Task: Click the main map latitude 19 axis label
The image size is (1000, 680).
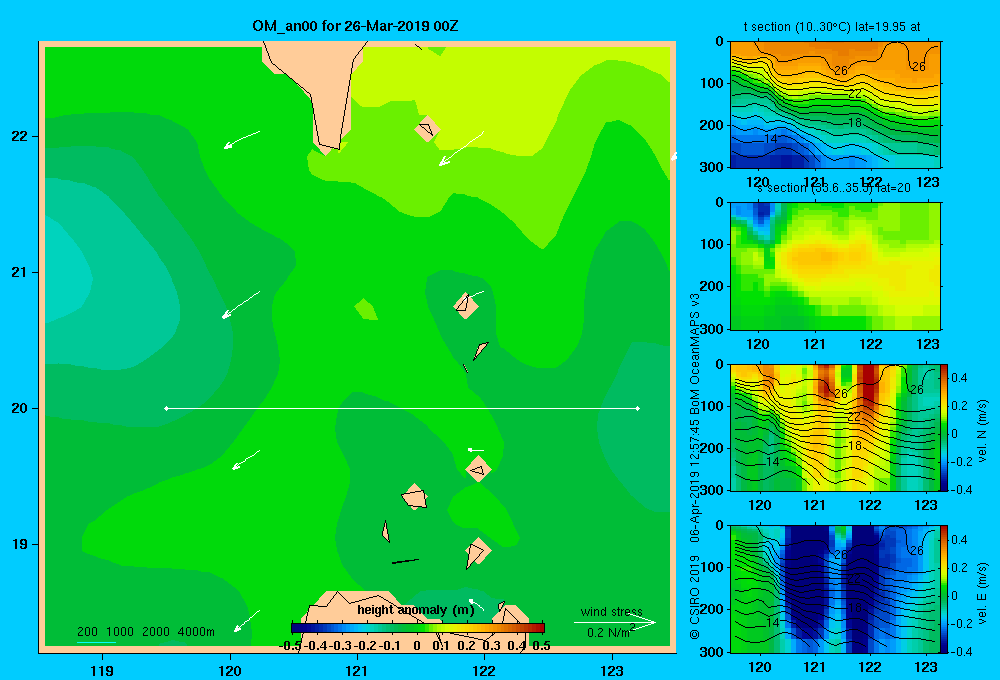Action: pyautogui.click(x=20, y=544)
